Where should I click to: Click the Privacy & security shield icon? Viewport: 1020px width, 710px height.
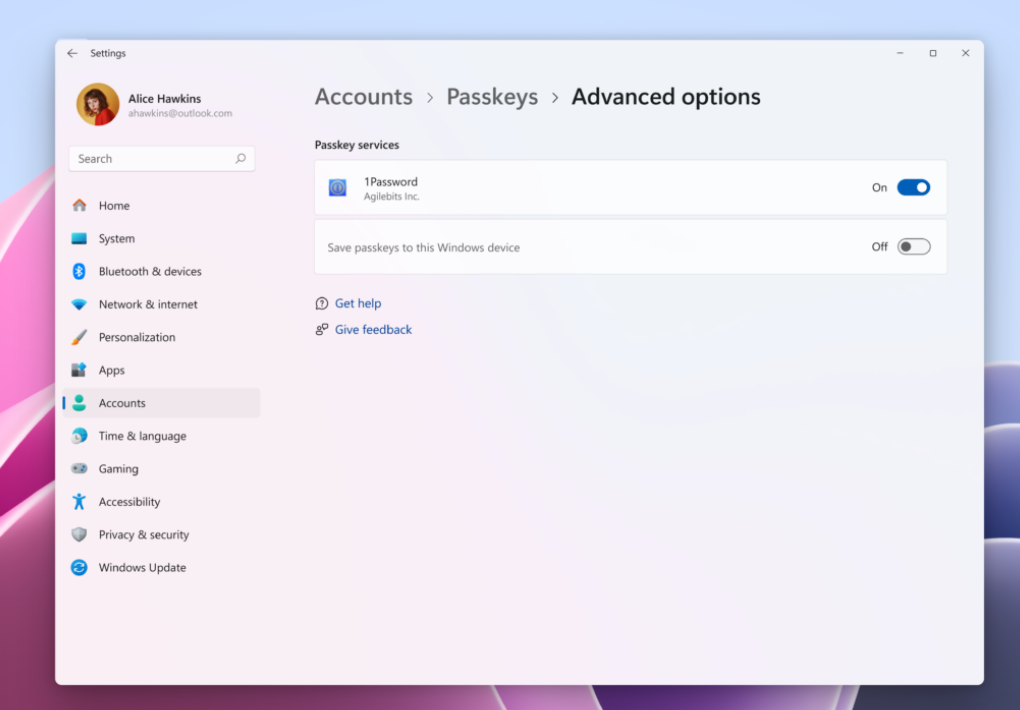tap(80, 534)
